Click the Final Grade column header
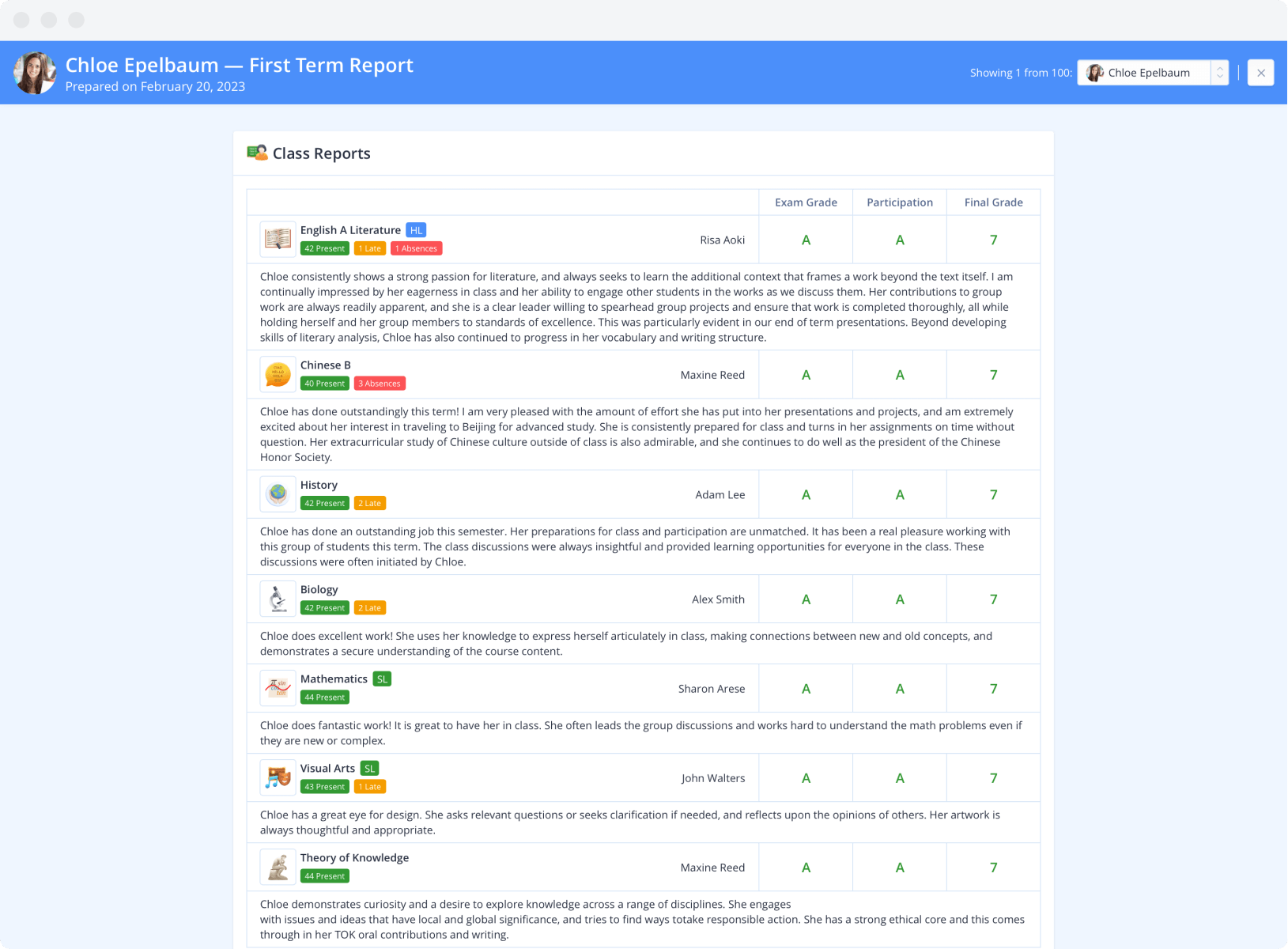The height and width of the screenshot is (949, 1288). [x=993, y=202]
